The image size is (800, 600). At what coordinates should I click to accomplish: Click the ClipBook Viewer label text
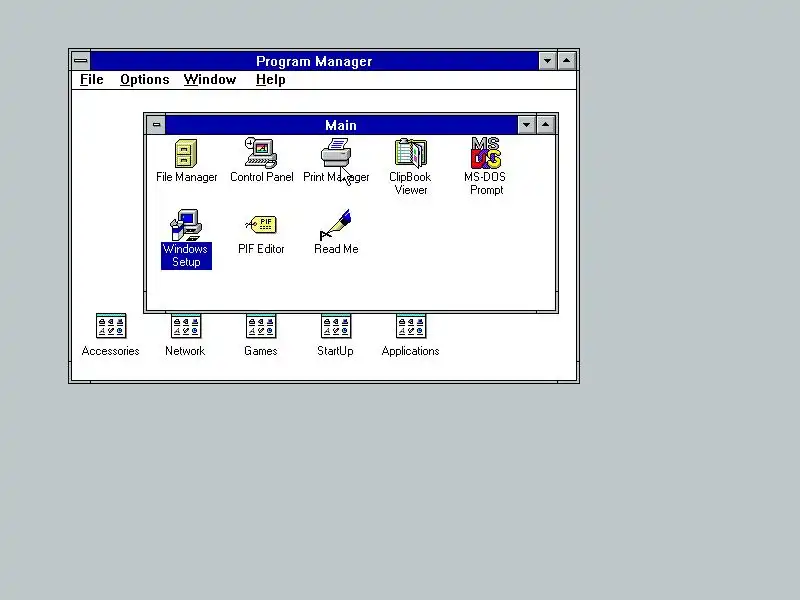tap(410, 183)
